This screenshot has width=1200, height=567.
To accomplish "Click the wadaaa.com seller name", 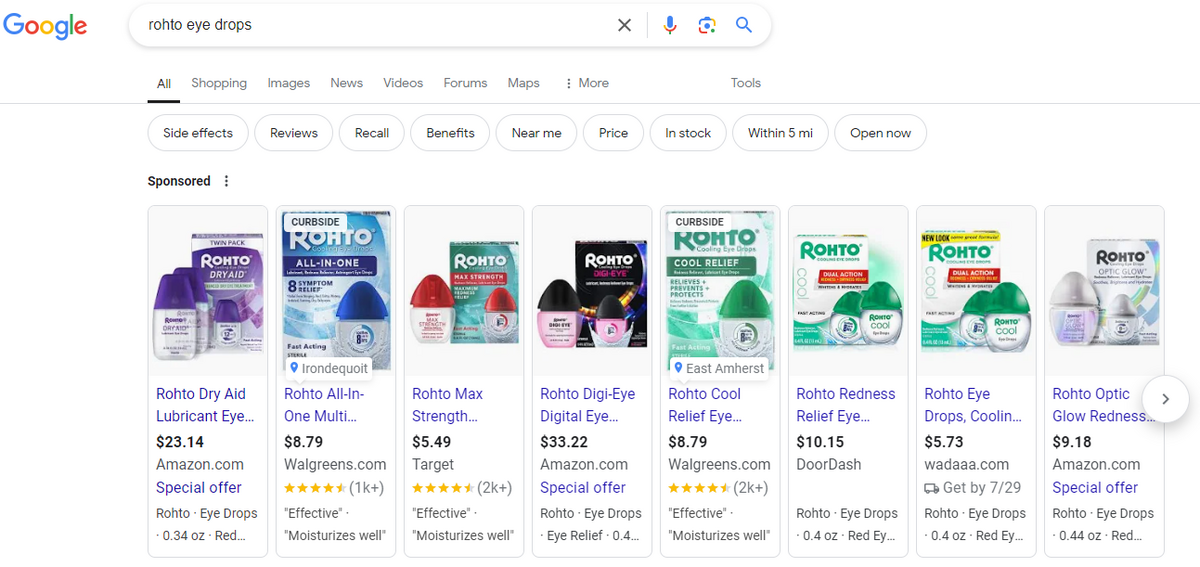I will (x=968, y=464).
